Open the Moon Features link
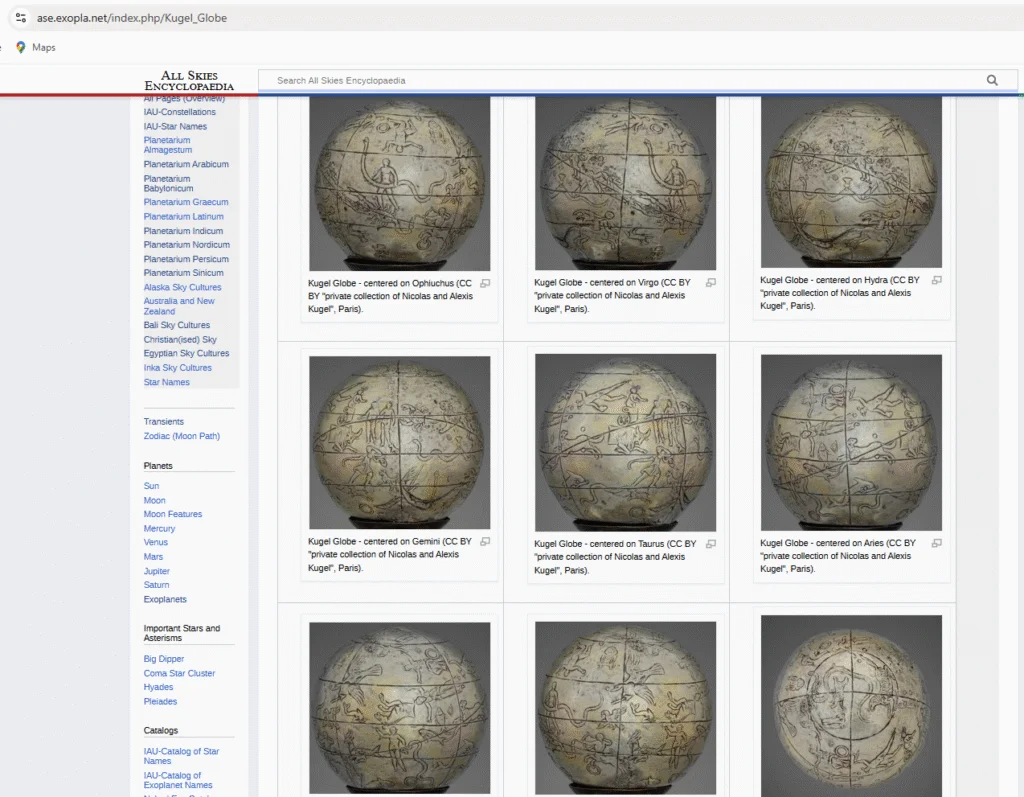Viewport: 1024px width, 797px height. coord(173,514)
